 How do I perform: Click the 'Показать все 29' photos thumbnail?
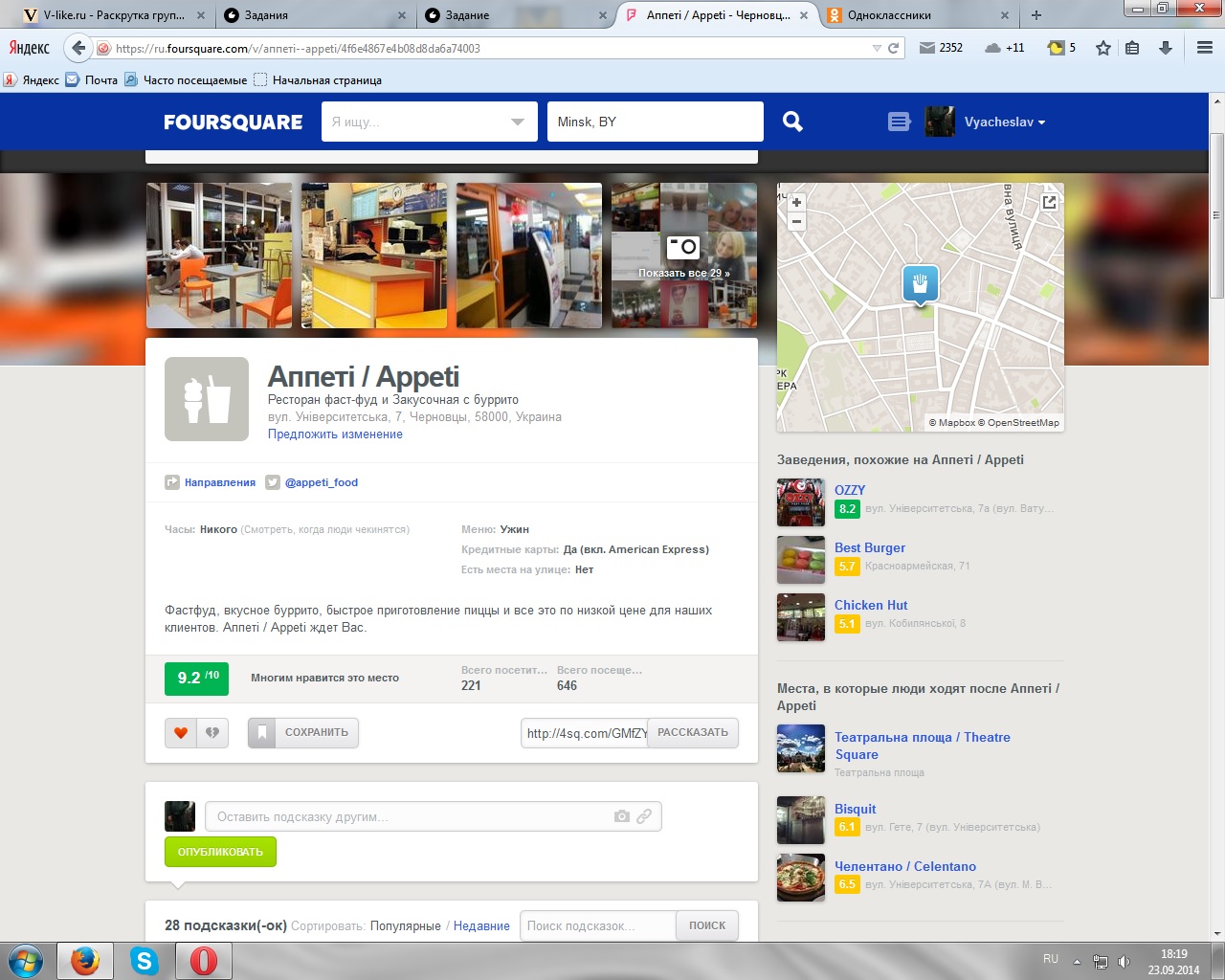pyautogui.click(x=684, y=256)
